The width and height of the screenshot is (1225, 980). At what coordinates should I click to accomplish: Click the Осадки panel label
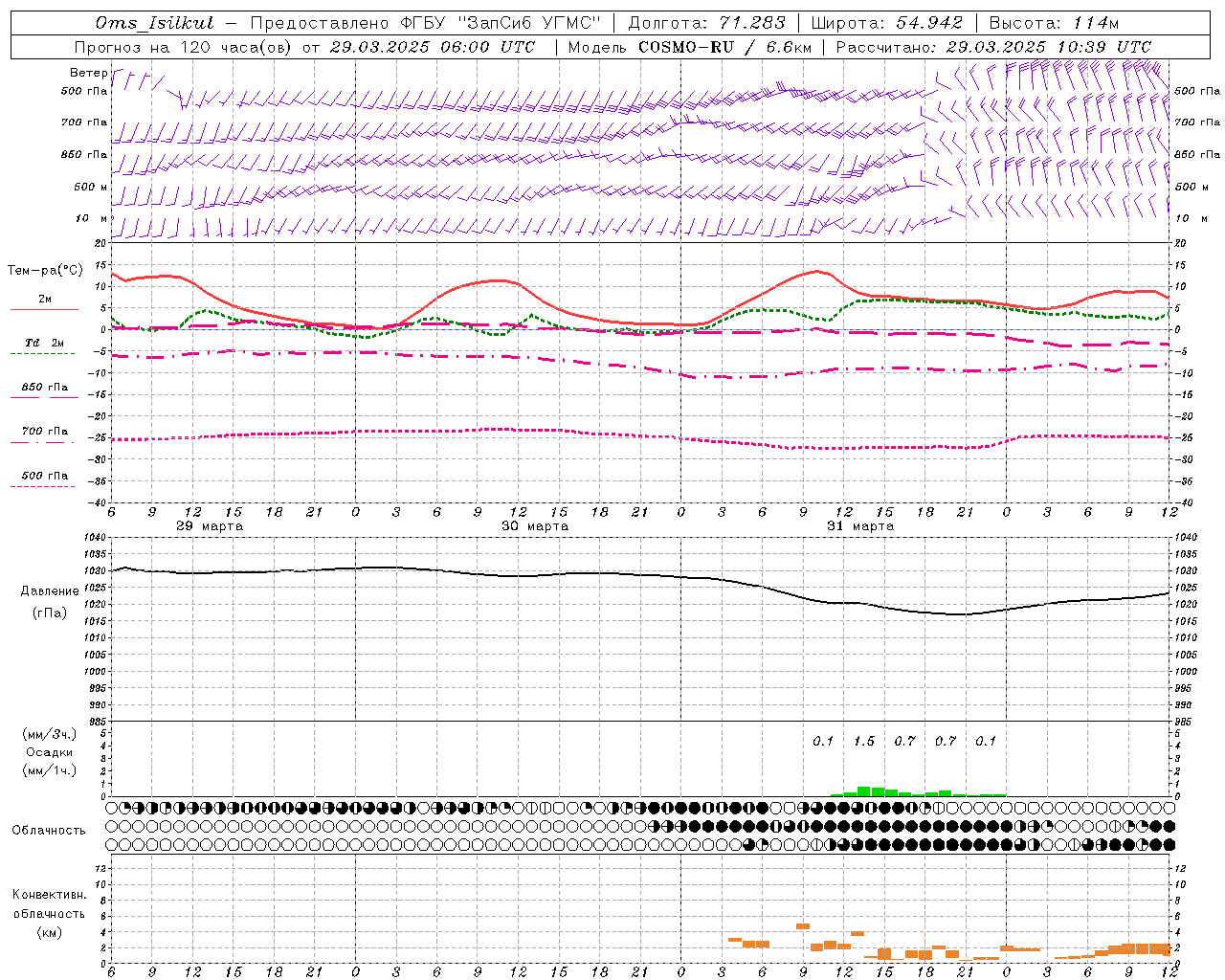[50, 752]
